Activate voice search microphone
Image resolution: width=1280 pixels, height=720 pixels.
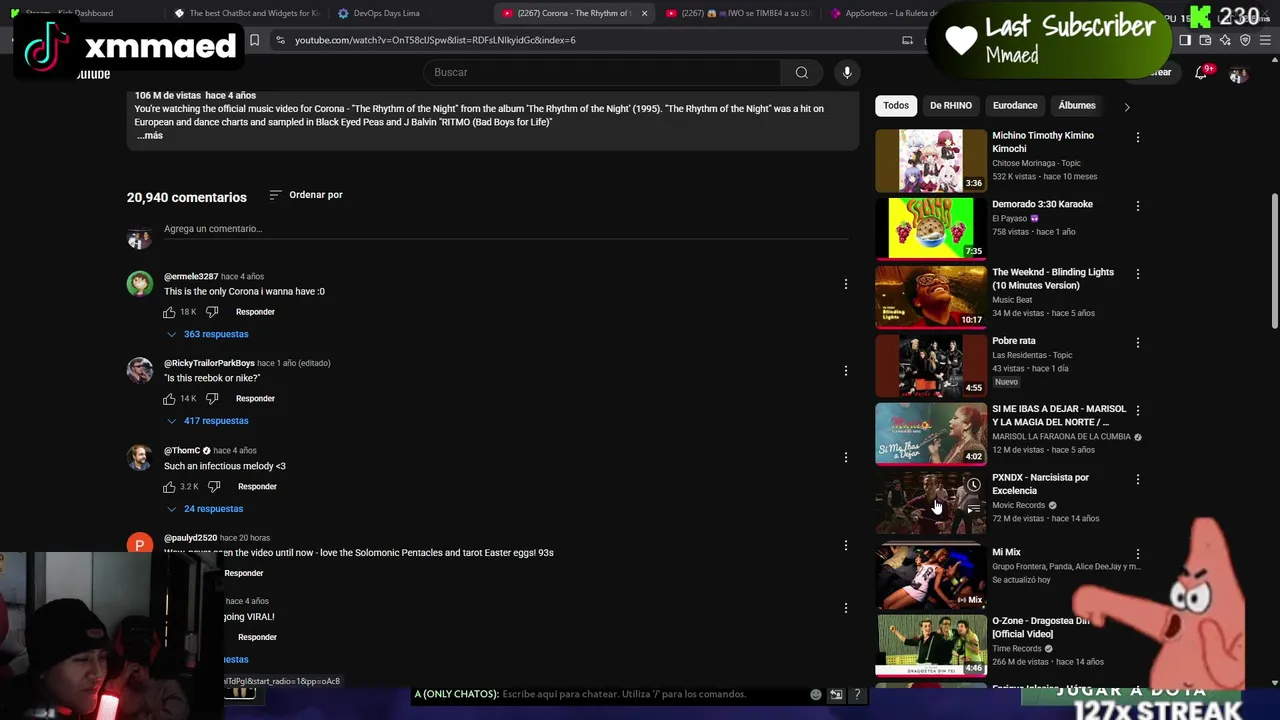[847, 72]
